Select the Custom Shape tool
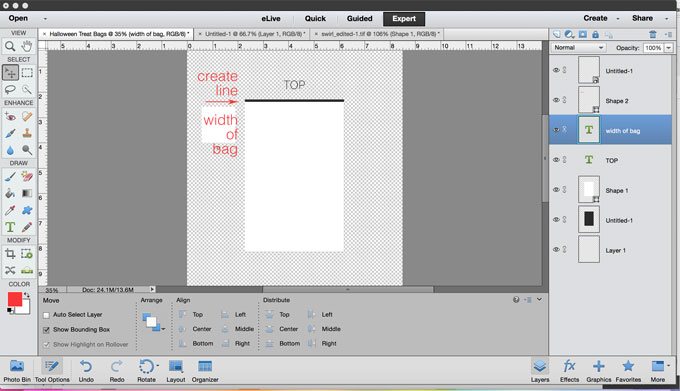Image resolution: width=680 pixels, height=391 pixels. [x=27, y=210]
